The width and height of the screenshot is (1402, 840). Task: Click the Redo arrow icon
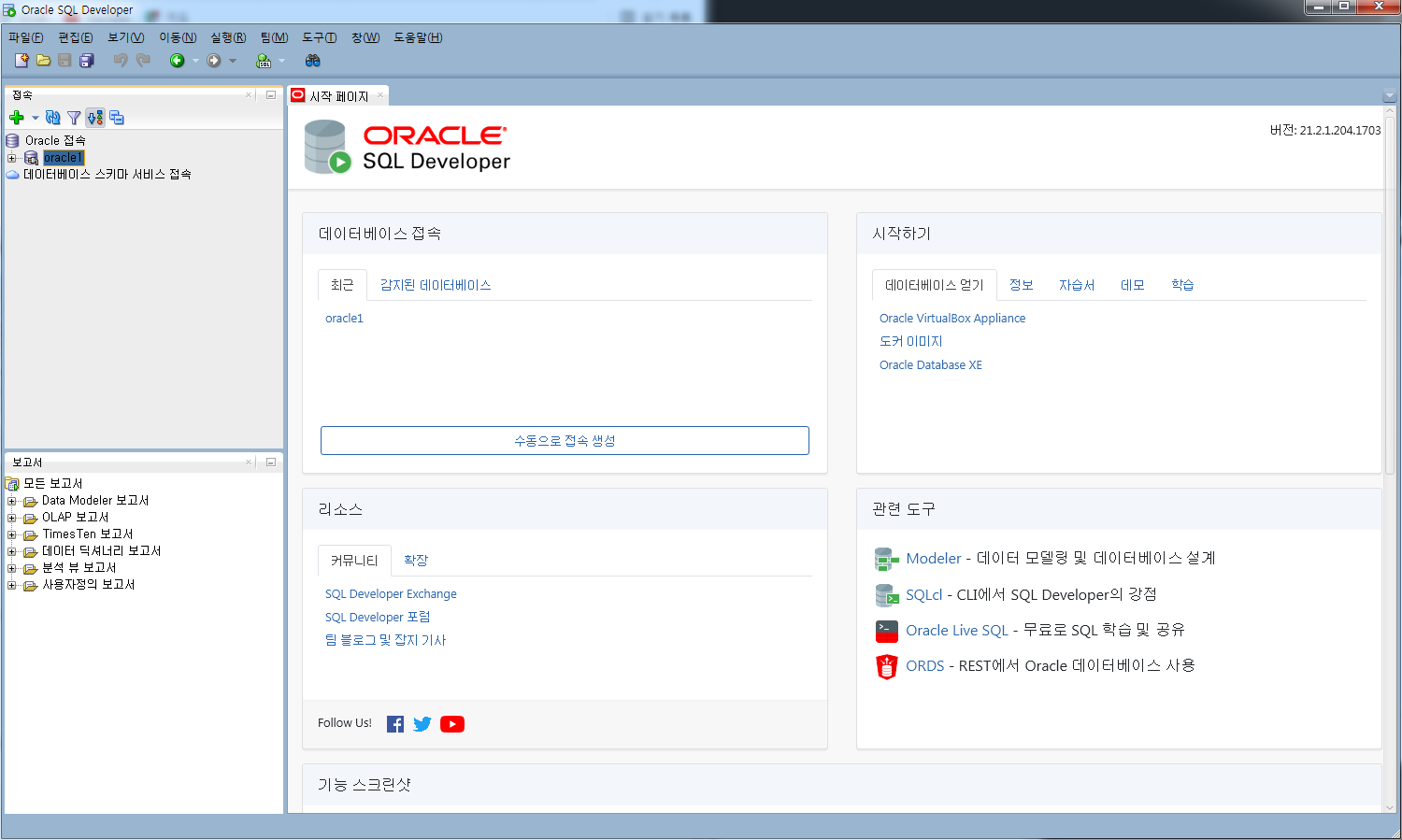point(143,61)
